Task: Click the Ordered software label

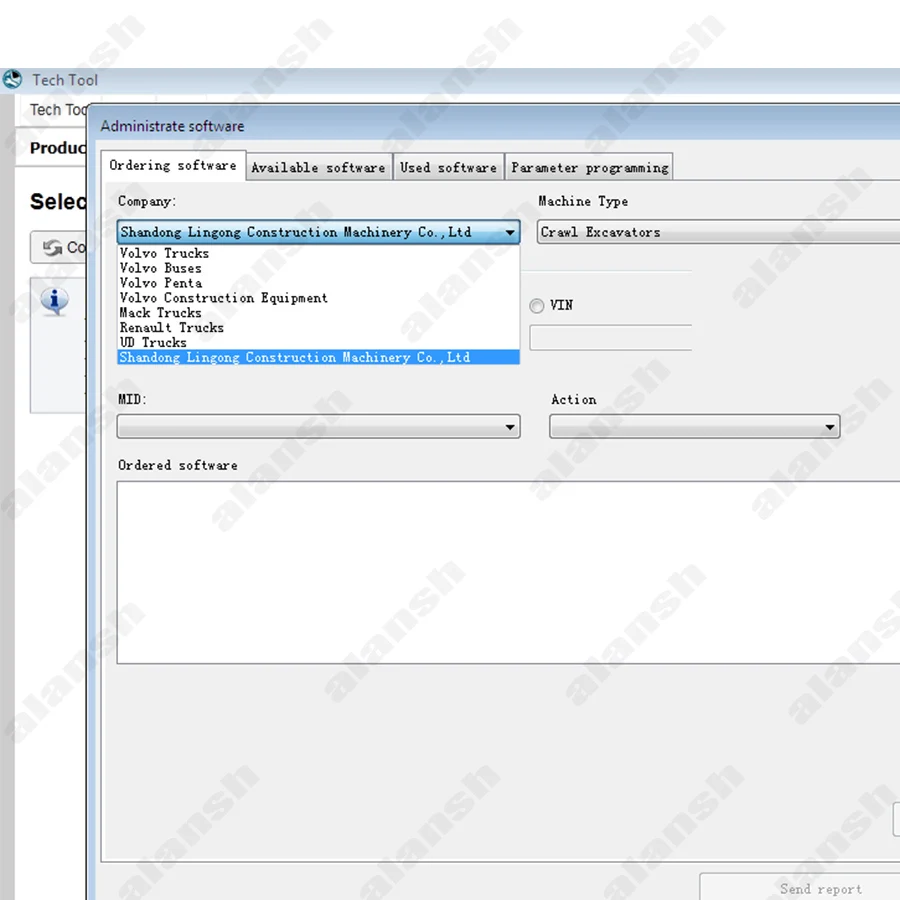Action: [x=177, y=465]
